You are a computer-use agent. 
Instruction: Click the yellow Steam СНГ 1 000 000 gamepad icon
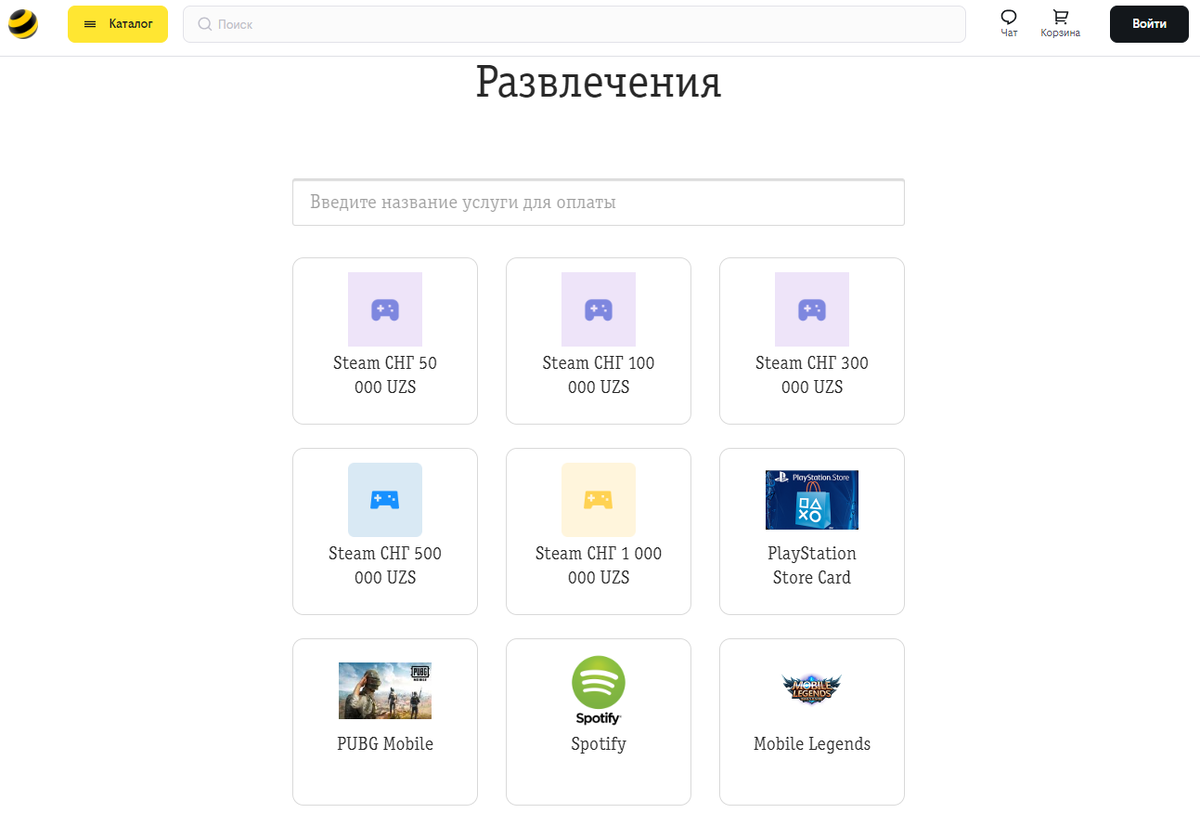point(598,500)
